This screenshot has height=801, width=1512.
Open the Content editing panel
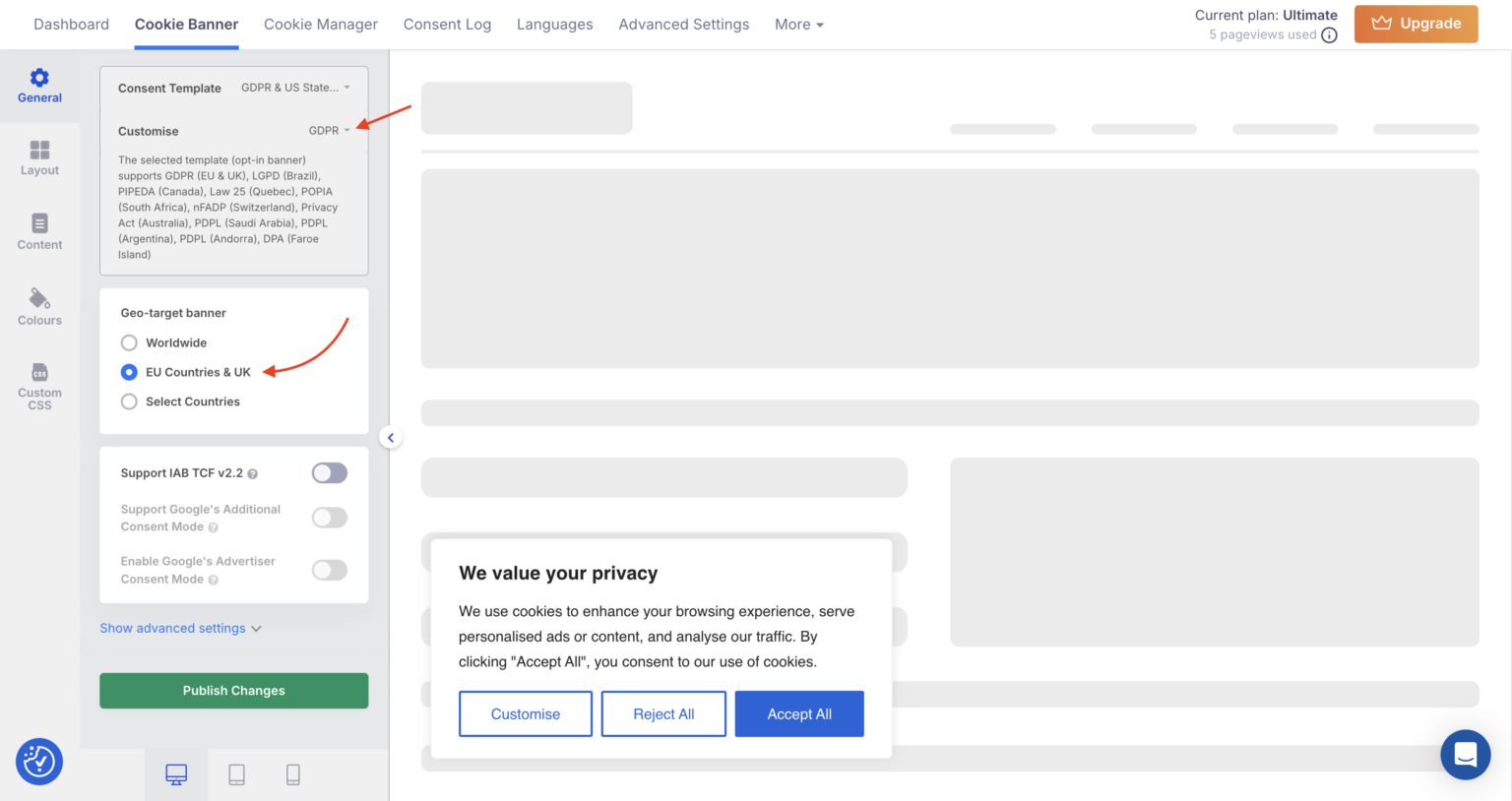click(39, 232)
